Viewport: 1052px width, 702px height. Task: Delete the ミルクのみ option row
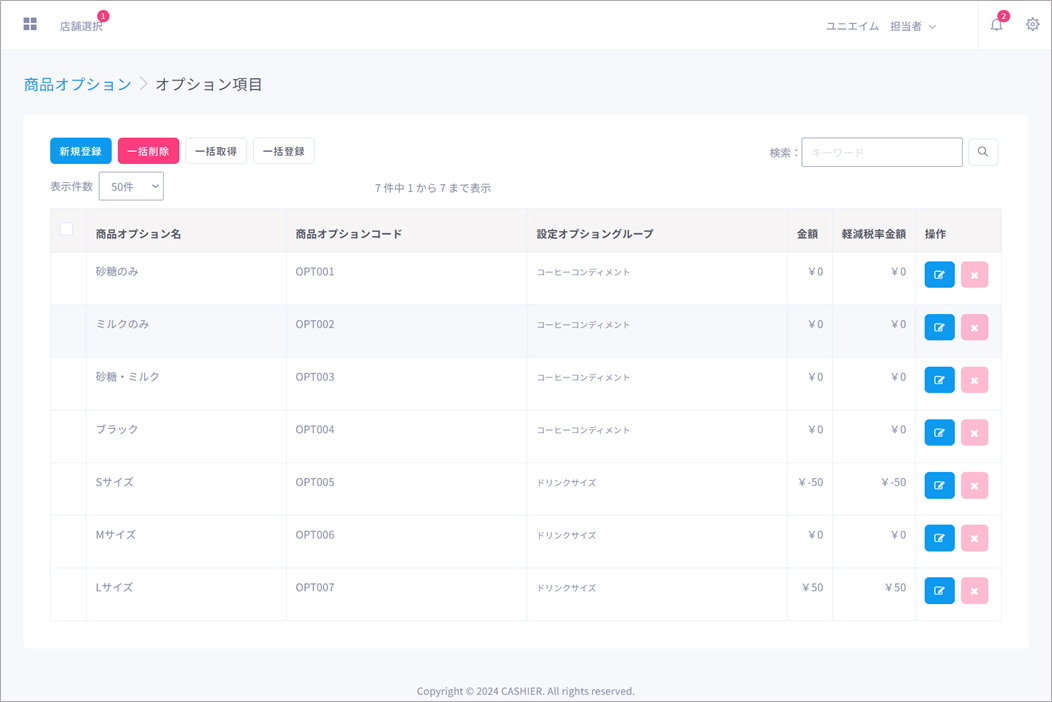pyautogui.click(x=974, y=328)
